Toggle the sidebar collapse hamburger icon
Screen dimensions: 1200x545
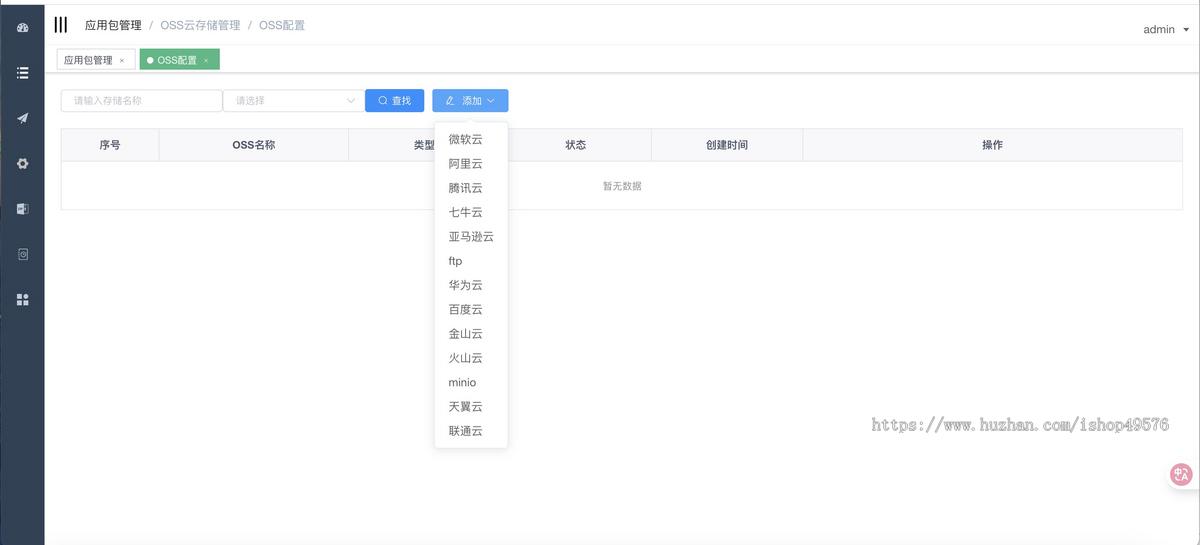pyautogui.click(x=61, y=25)
